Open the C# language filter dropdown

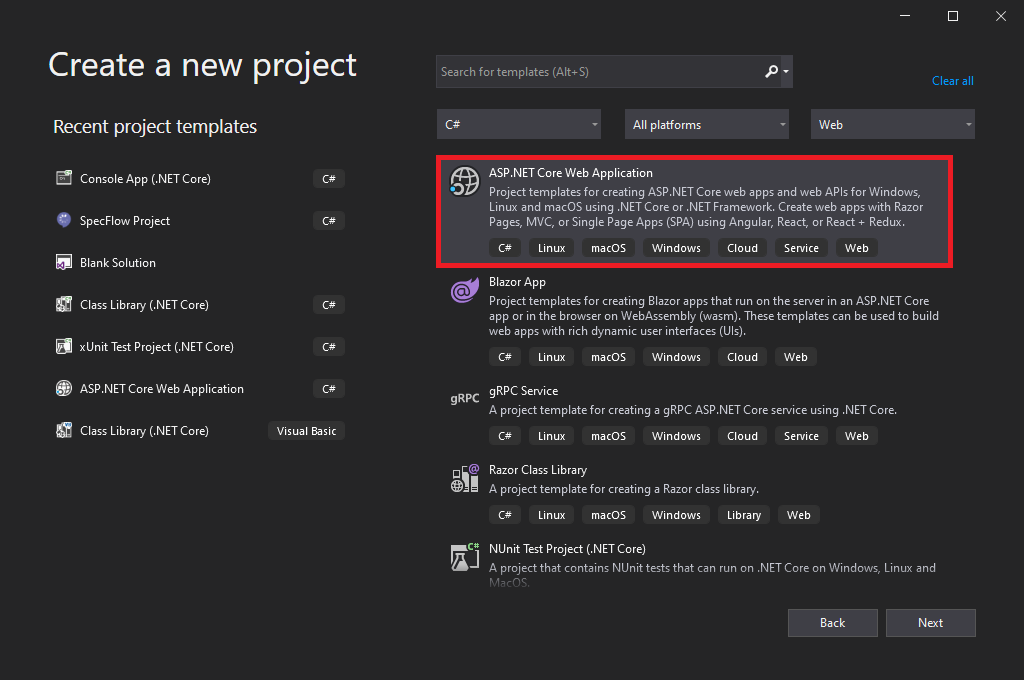tap(519, 124)
